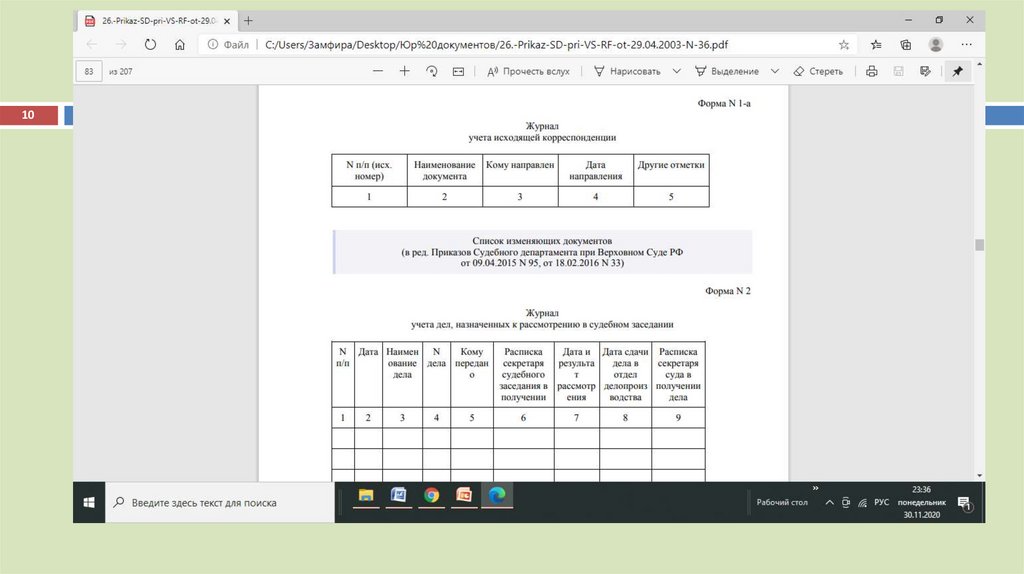The image size is (1024, 574).
Task: Open a new browser tab
Action: tap(248, 21)
